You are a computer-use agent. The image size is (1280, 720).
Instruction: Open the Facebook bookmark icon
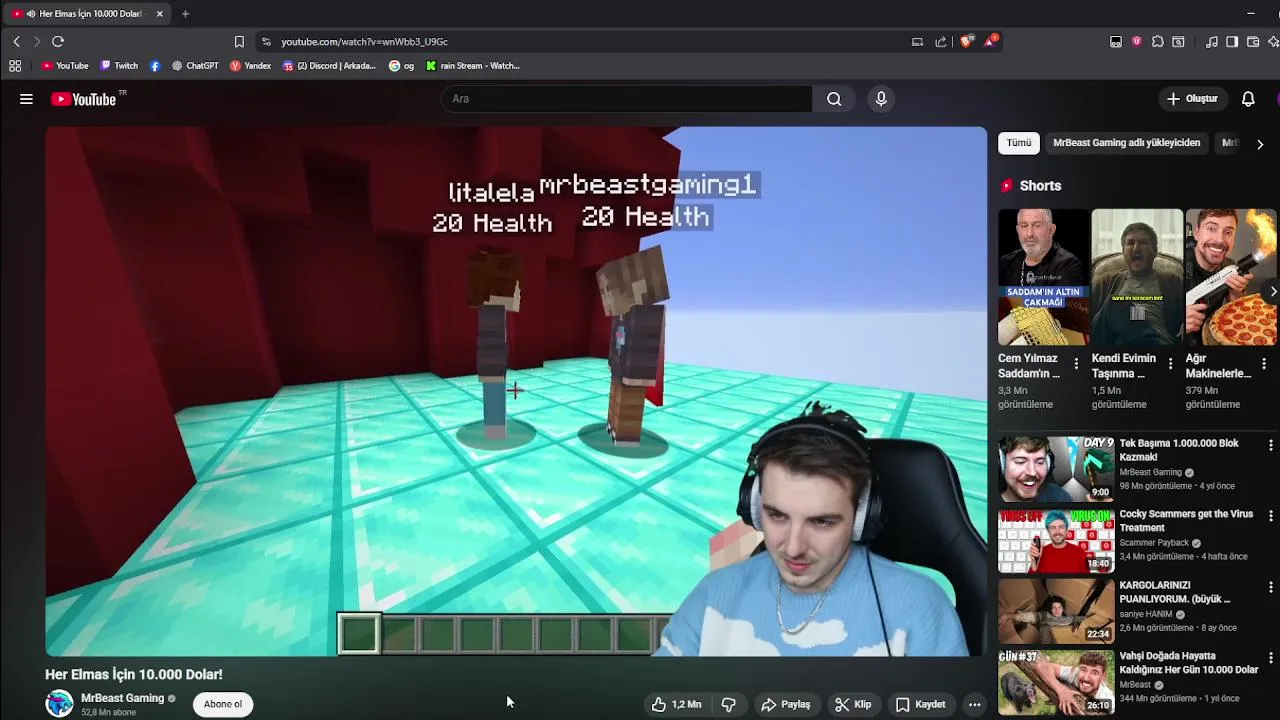pos(155,66)
